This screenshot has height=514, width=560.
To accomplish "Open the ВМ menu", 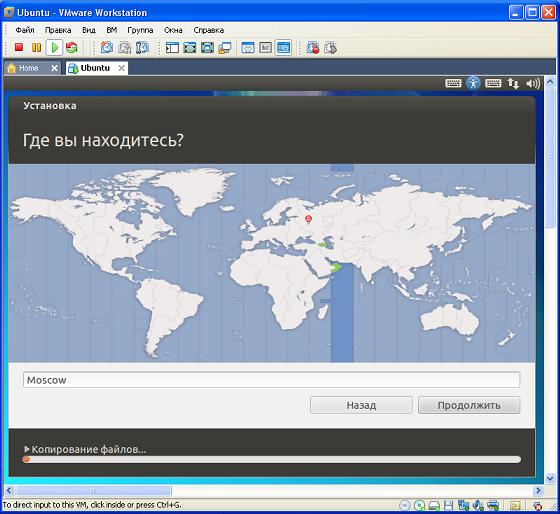I will [x=112, y=30].
